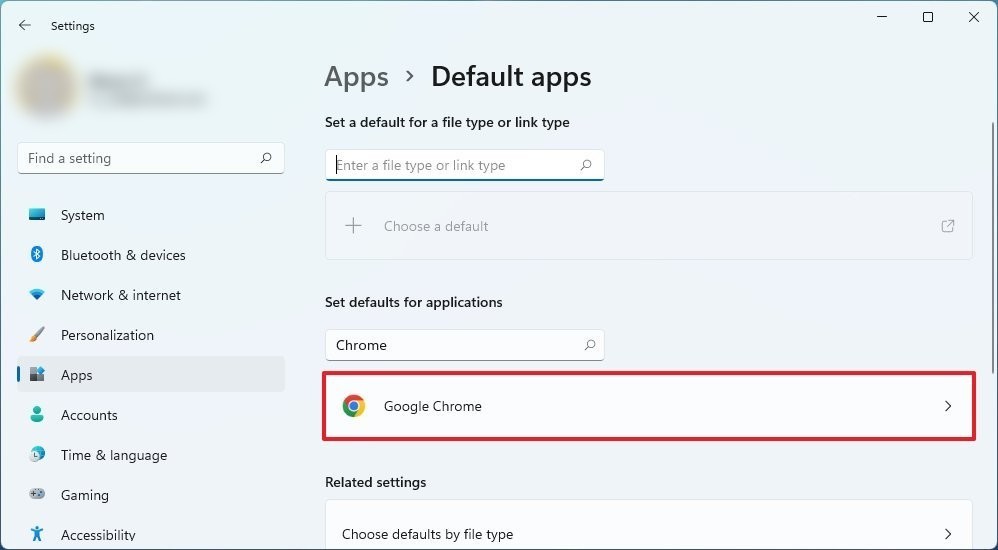Focus the Find a setting search field
The image size is (998, 550).
point(151,158)
